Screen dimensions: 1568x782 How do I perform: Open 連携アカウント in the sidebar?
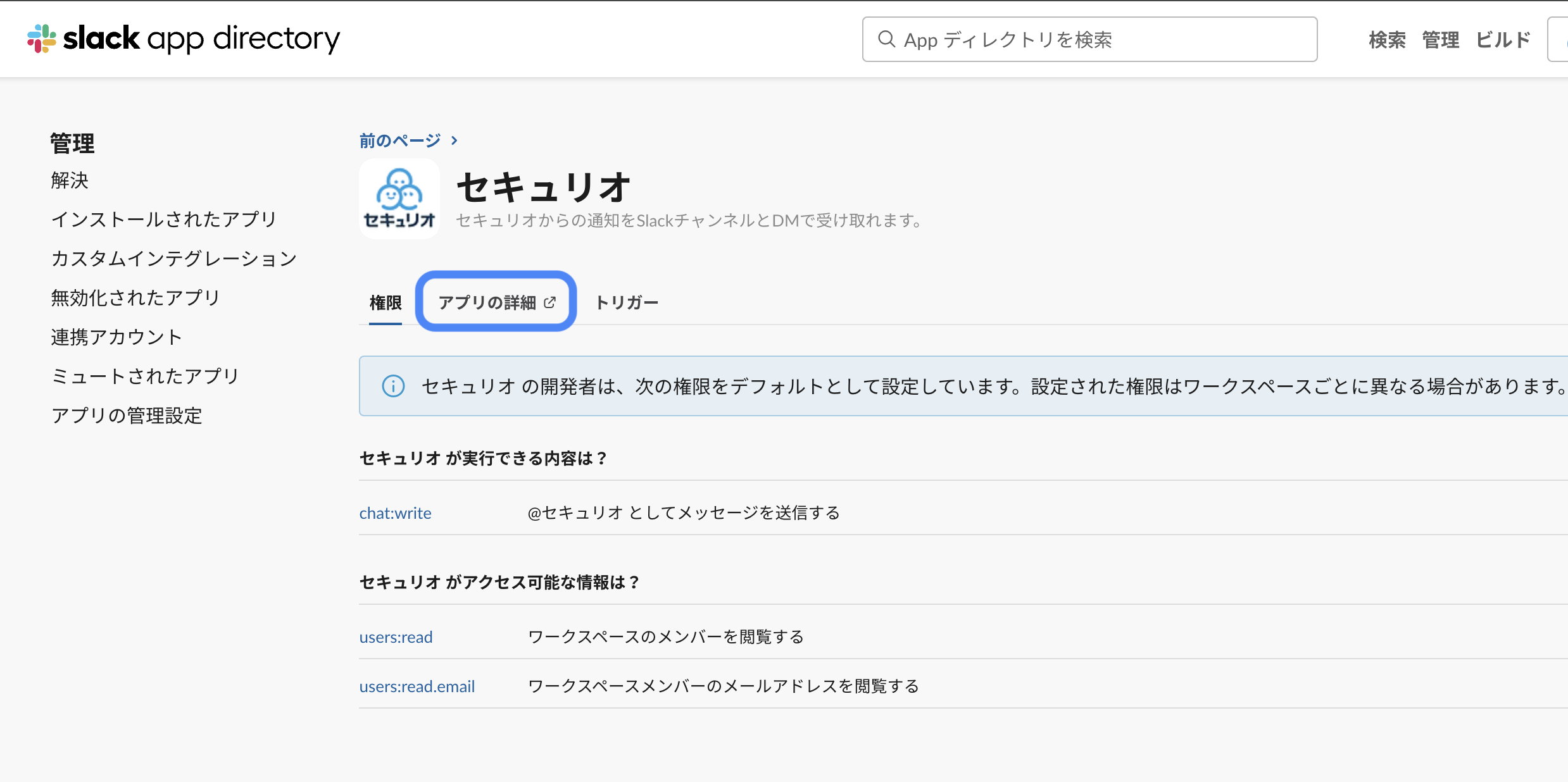[x=116, y=337]
